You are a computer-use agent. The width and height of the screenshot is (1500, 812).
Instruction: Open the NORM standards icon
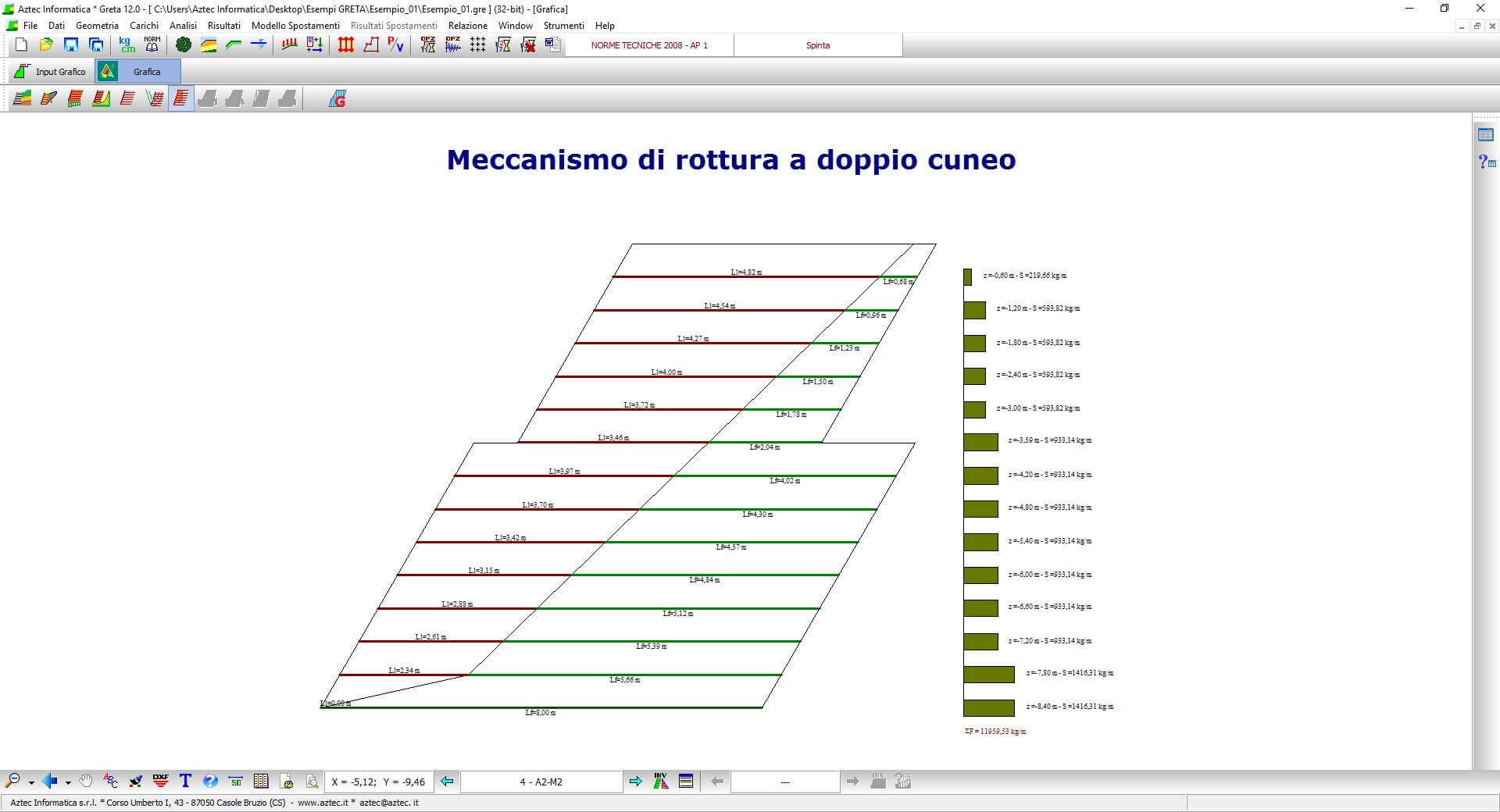coord(152,45)
